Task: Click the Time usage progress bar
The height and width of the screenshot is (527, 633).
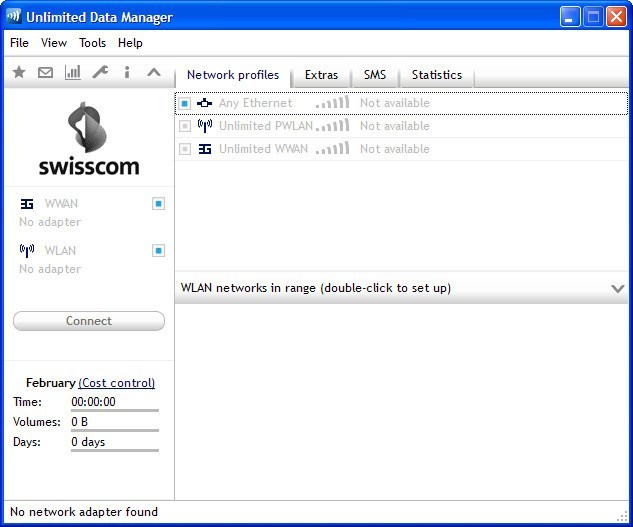Action: (115, 411)
